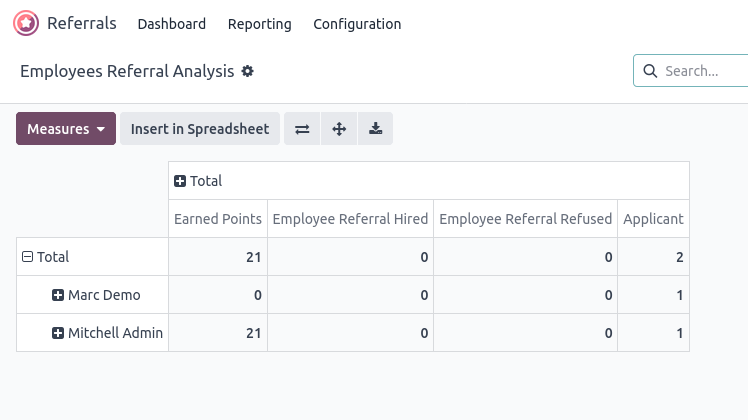Click the Referrals app logo icon
The image size is (748, 420).
26,23
